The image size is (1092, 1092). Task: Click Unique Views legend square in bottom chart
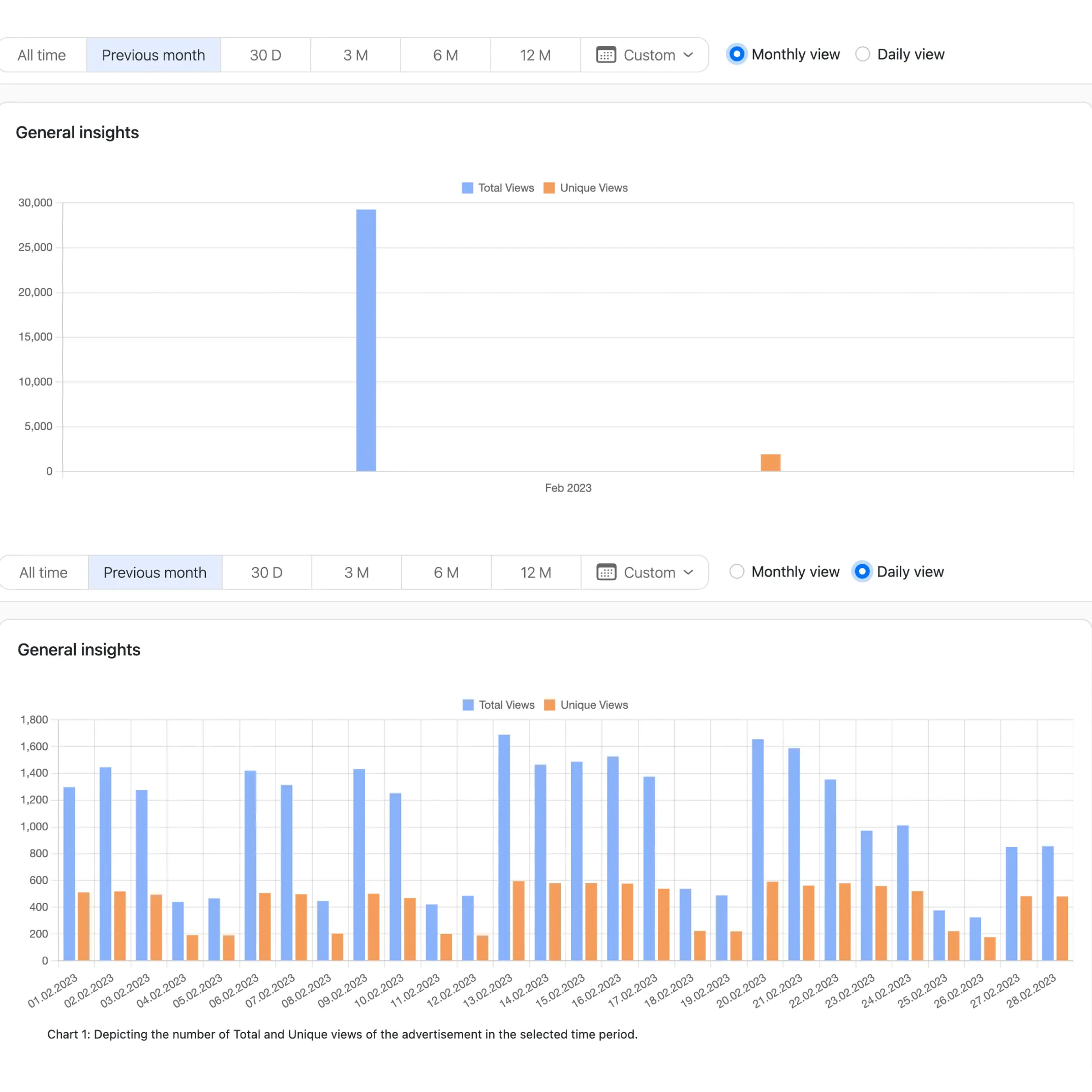pyautogui.click(x=549, y=705)
